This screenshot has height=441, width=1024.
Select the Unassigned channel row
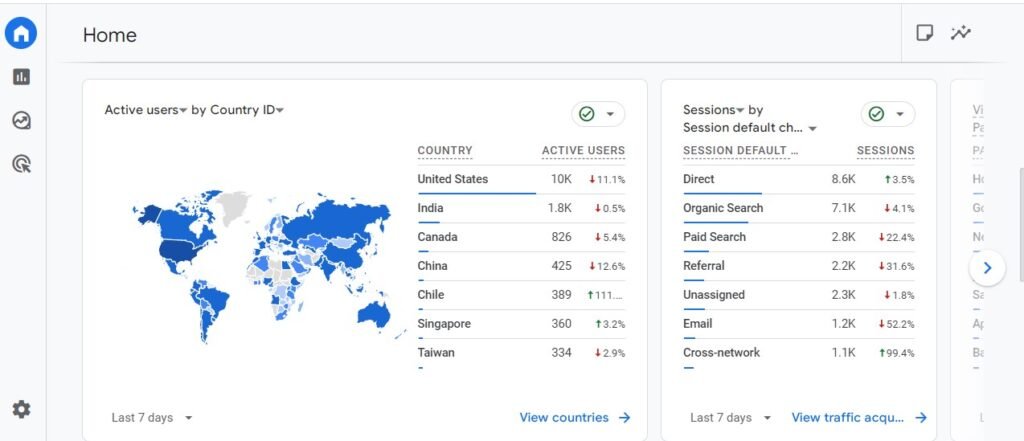pos(799,295)
